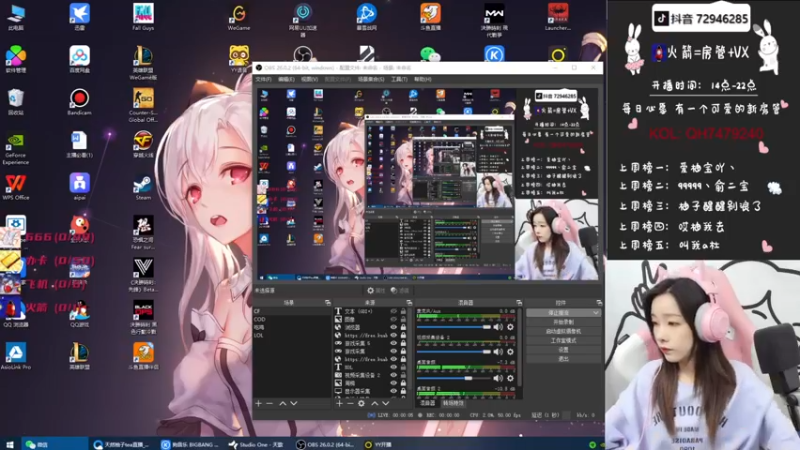The image size is (800, 450).
Task: Toggle the lock on the 浏览器 source
Action: tap(403, 327)
